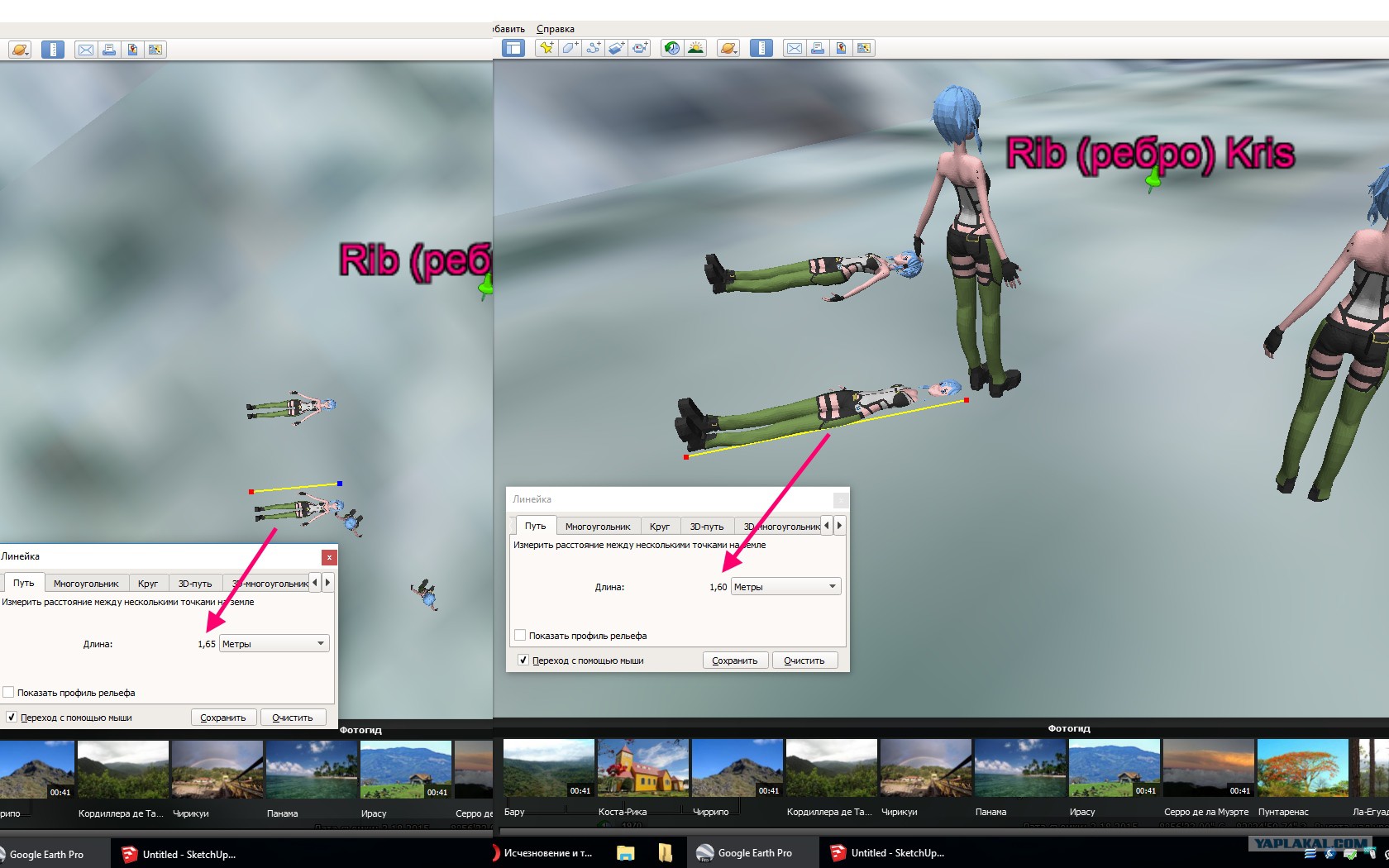The height and width of the screenshot is (868, 1389).
Task: Open Панама thumbnail in the left window
Action: (312, 770)
